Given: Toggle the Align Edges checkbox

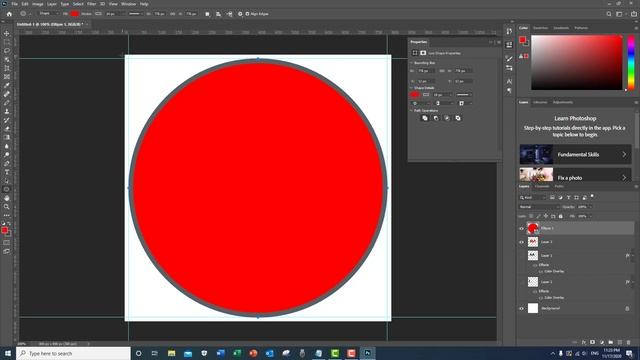Looking at the screenshot, I should [x=247, y=14].
